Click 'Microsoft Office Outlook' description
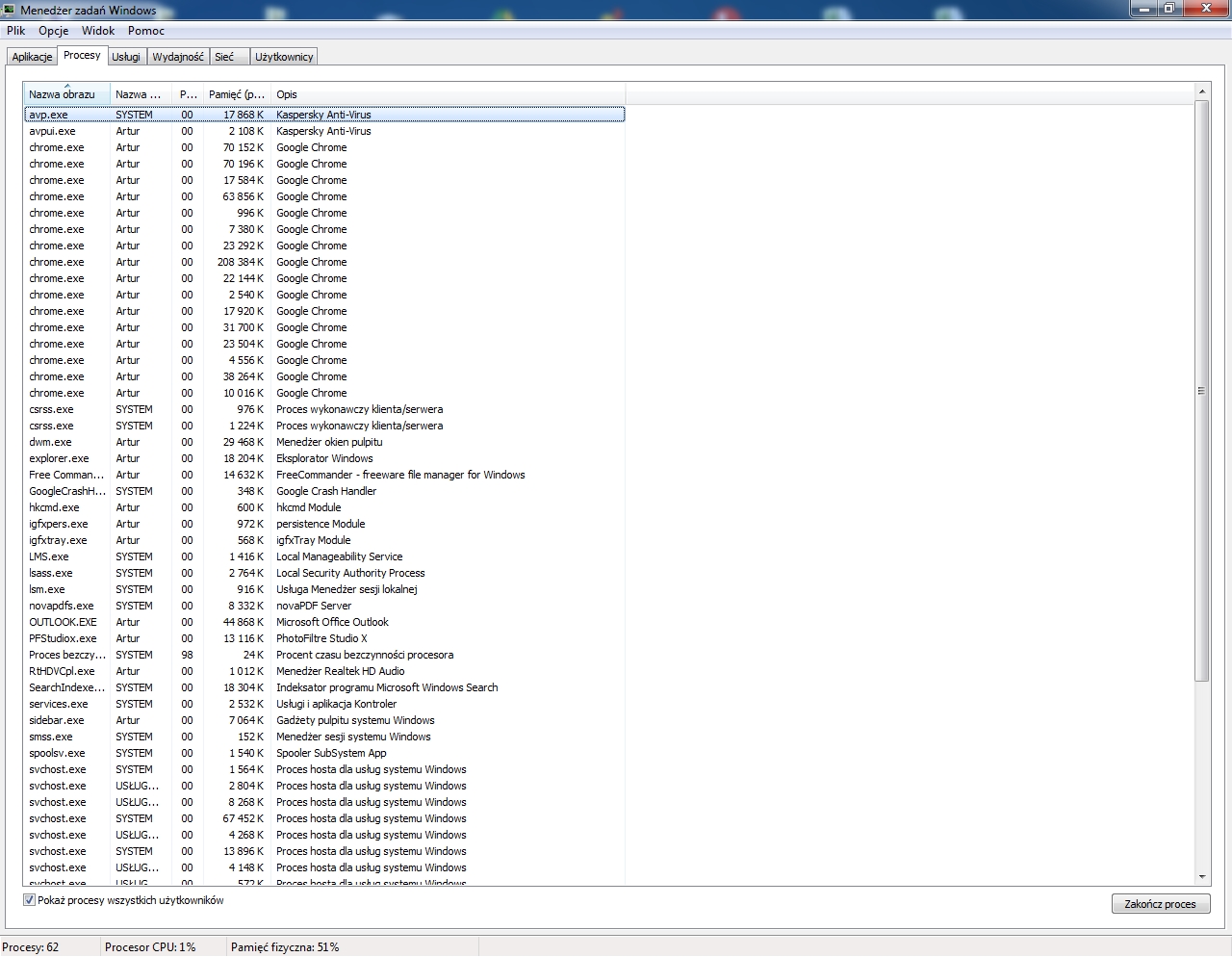 point(332,622)
